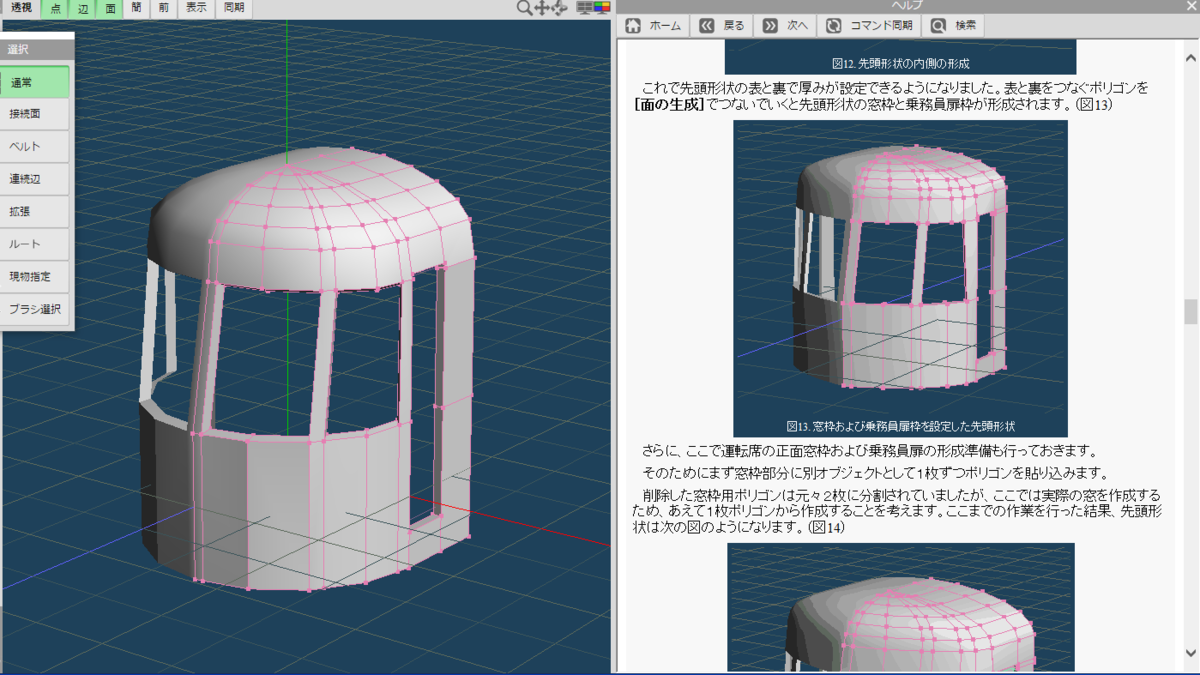The image size is (1200, 675).
Task: Select the ルート route selection mode
Action: (x=35, y=244)
